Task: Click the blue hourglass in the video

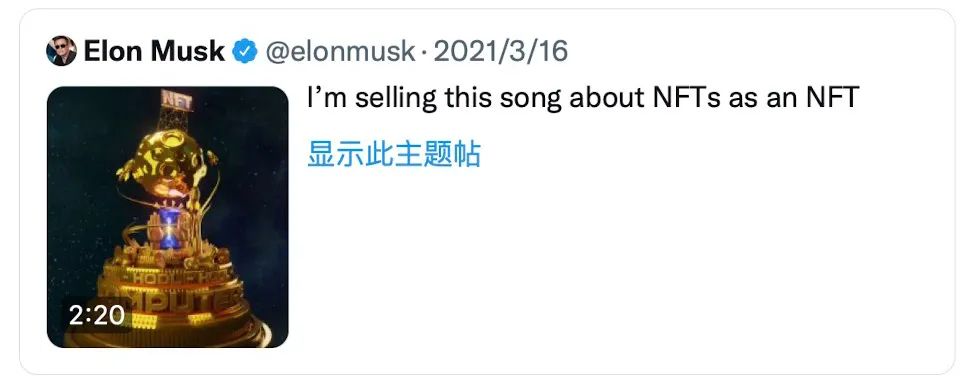Action: [x=170, y=229]
